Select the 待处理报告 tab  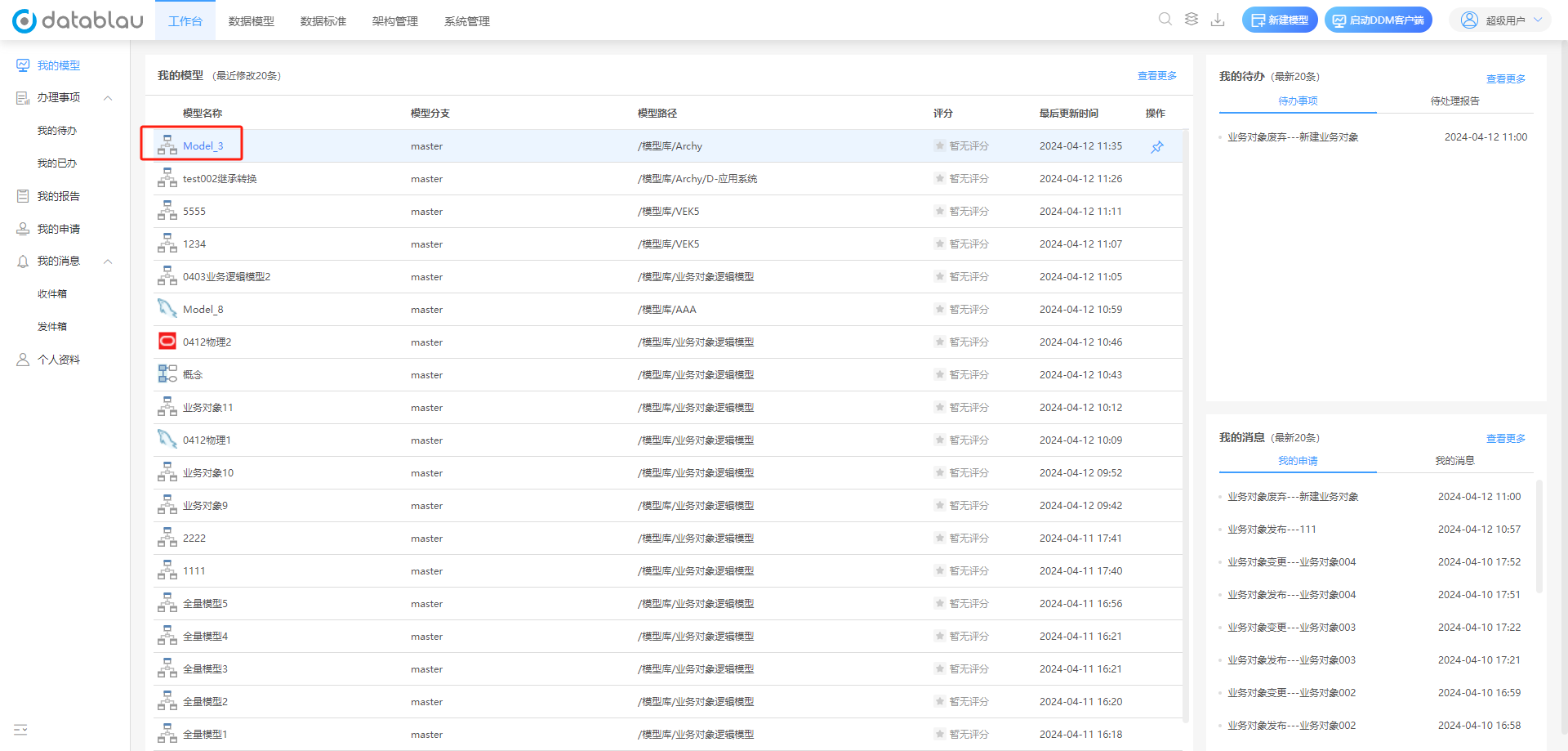click(1454, 101)
